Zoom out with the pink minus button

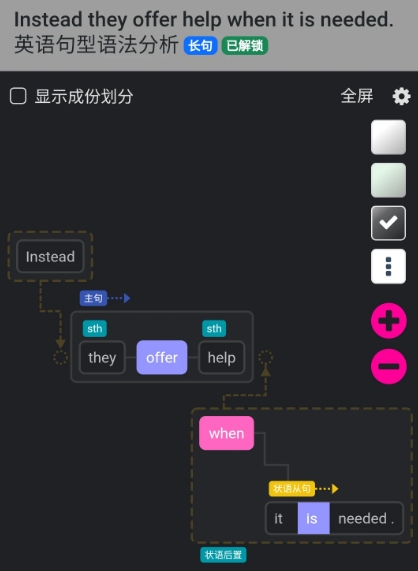(x=389, y=366)
